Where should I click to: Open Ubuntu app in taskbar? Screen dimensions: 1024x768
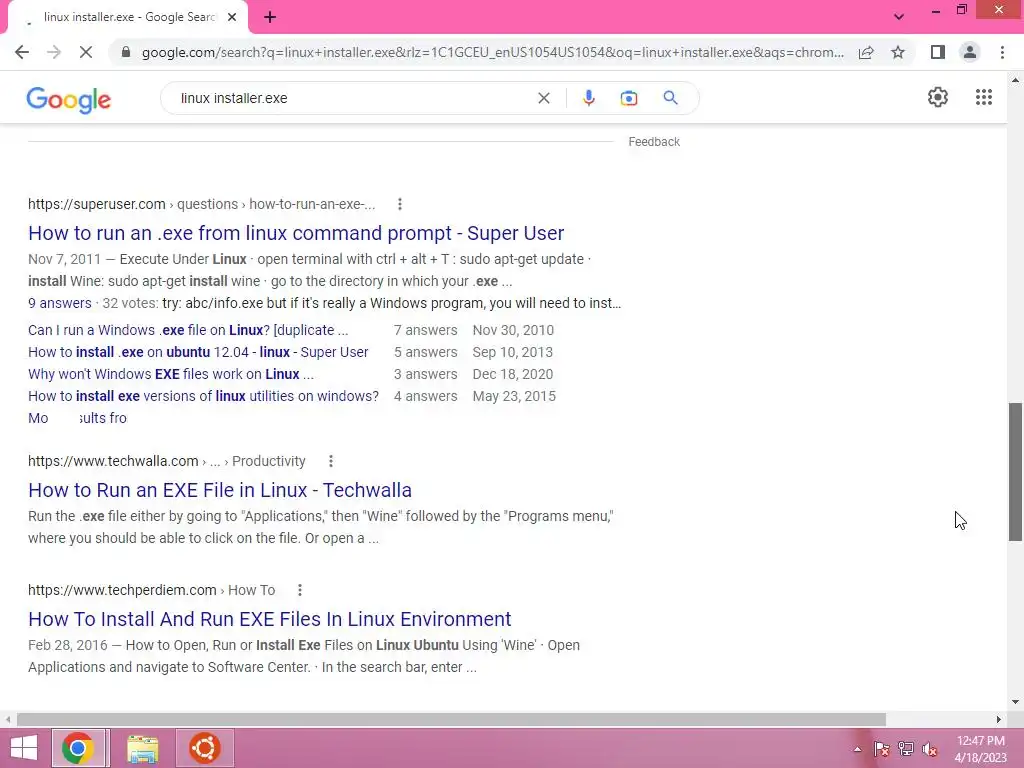coord(204,748)
